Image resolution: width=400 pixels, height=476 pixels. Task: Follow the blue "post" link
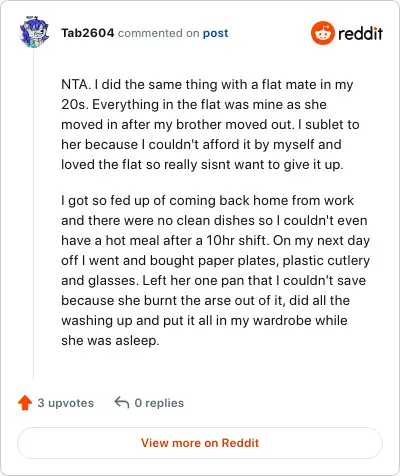(x=216, y=33)
